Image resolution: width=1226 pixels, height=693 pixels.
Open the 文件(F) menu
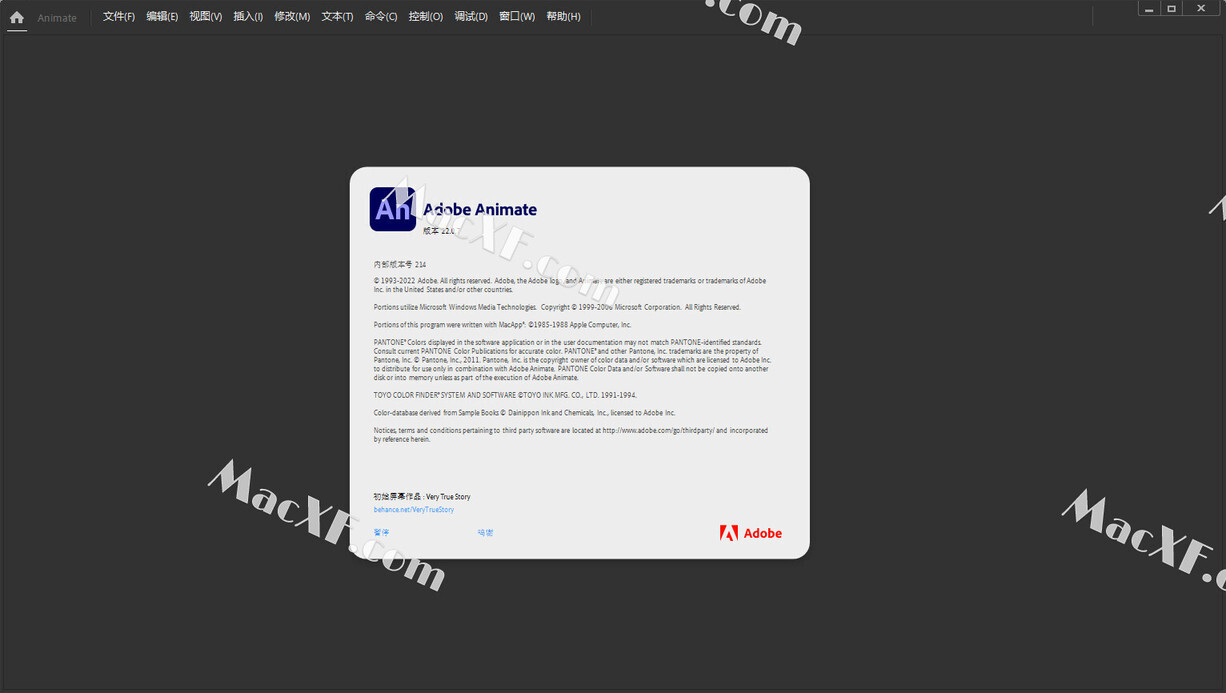(x=119, y=17)
